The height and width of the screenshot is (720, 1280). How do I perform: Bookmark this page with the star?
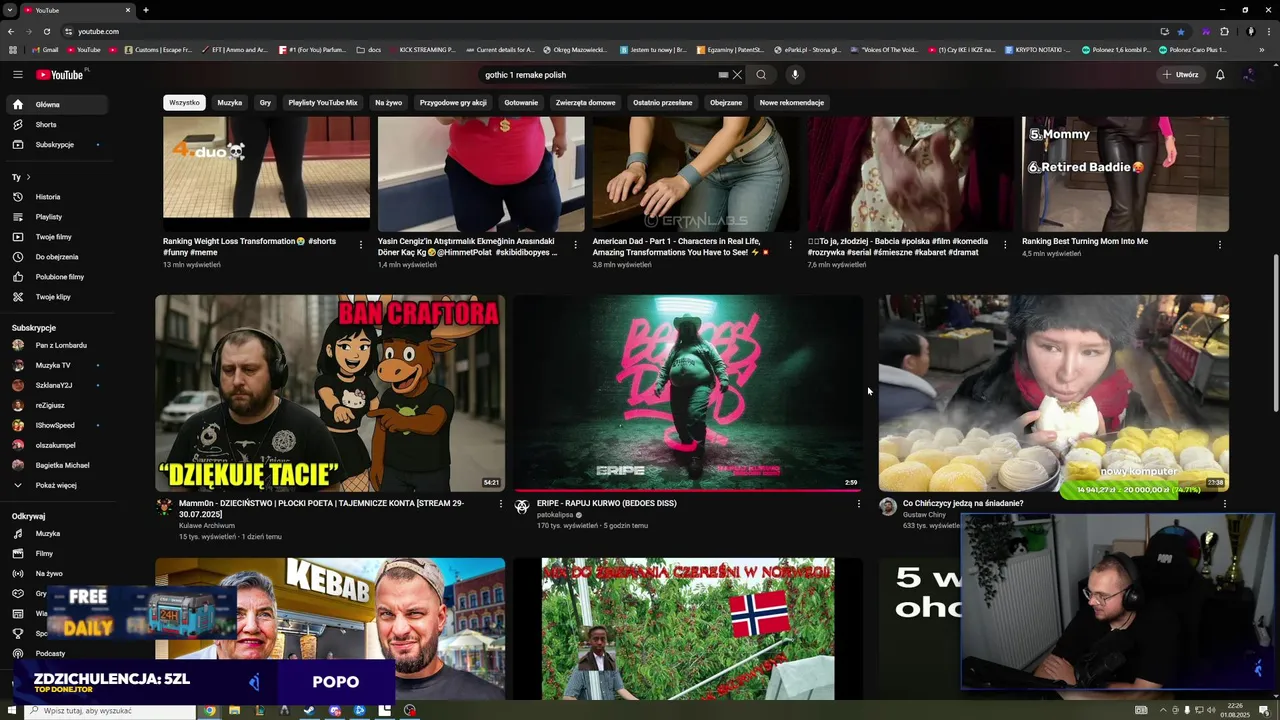tap(1181, 31)
